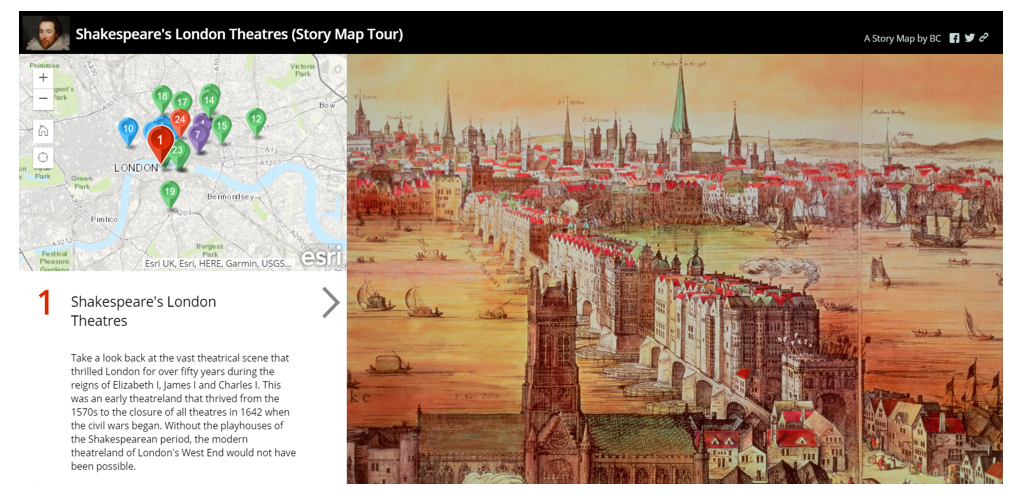Select map marker number 24
The height and width of the screenshot is (499, 1013).
click(x=180, y=120)
